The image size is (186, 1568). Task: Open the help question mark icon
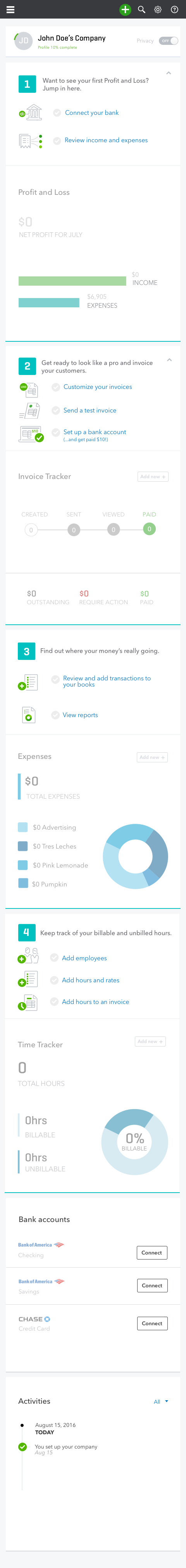pos(174,9)
